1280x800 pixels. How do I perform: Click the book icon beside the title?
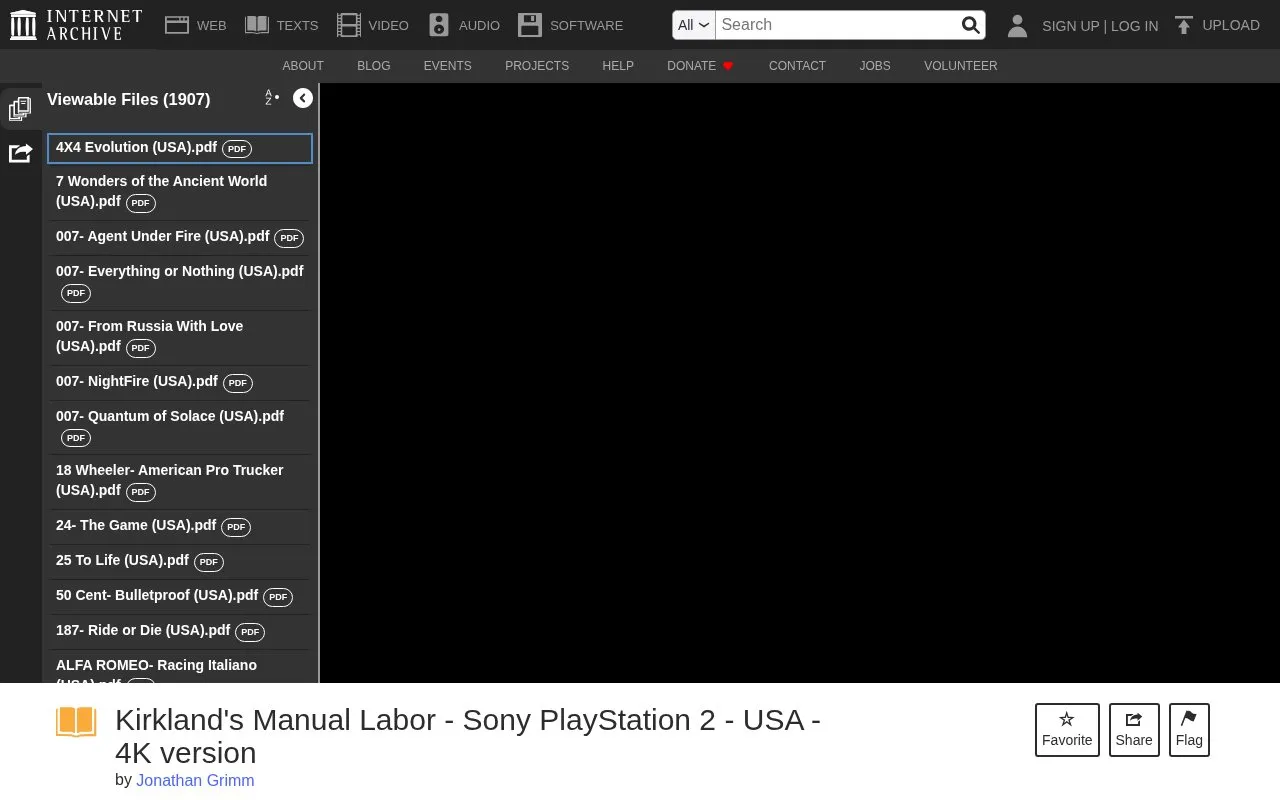[76, 722]
